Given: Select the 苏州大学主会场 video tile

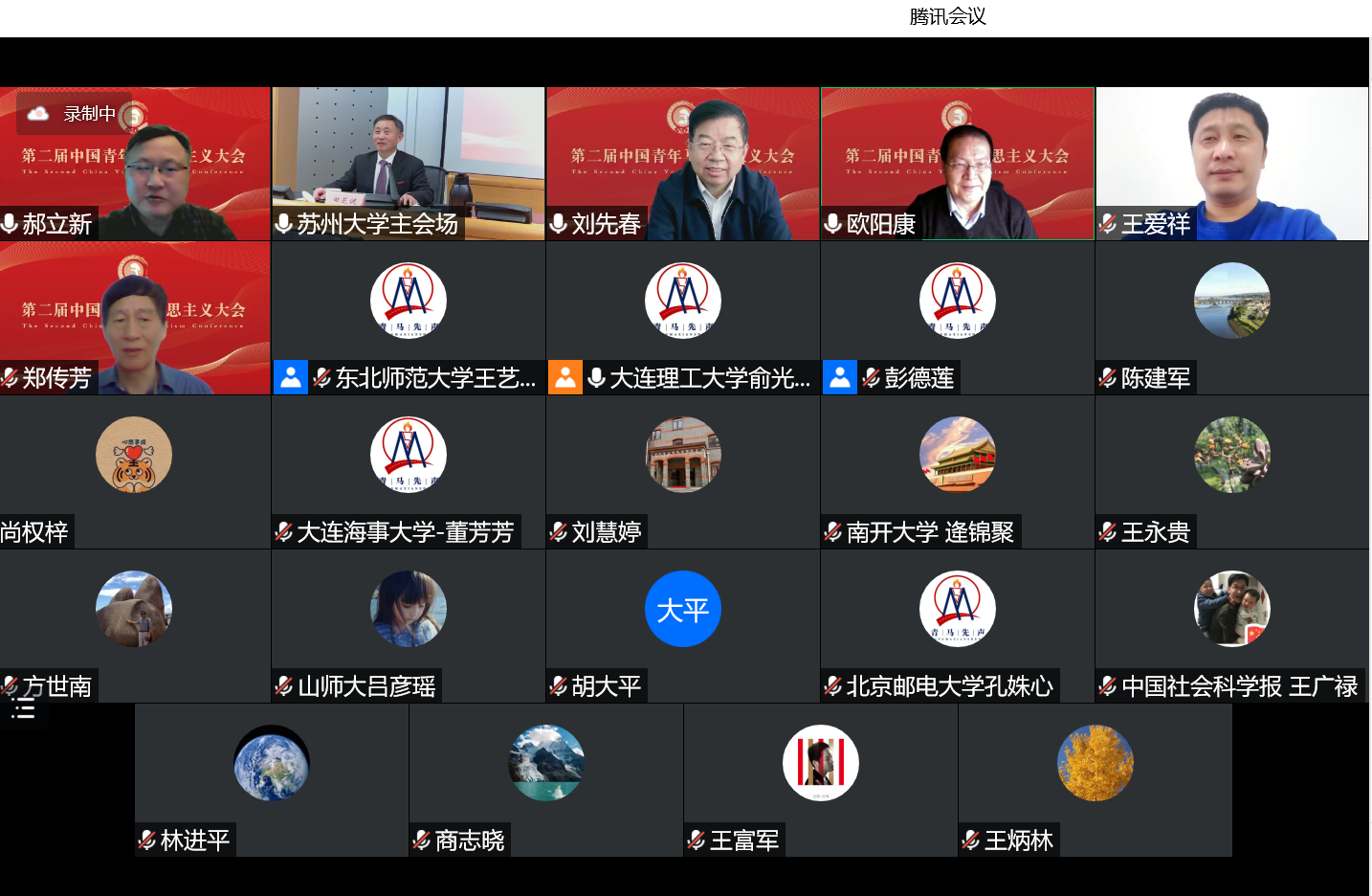Looking at the screenshot, I should 409,153.
